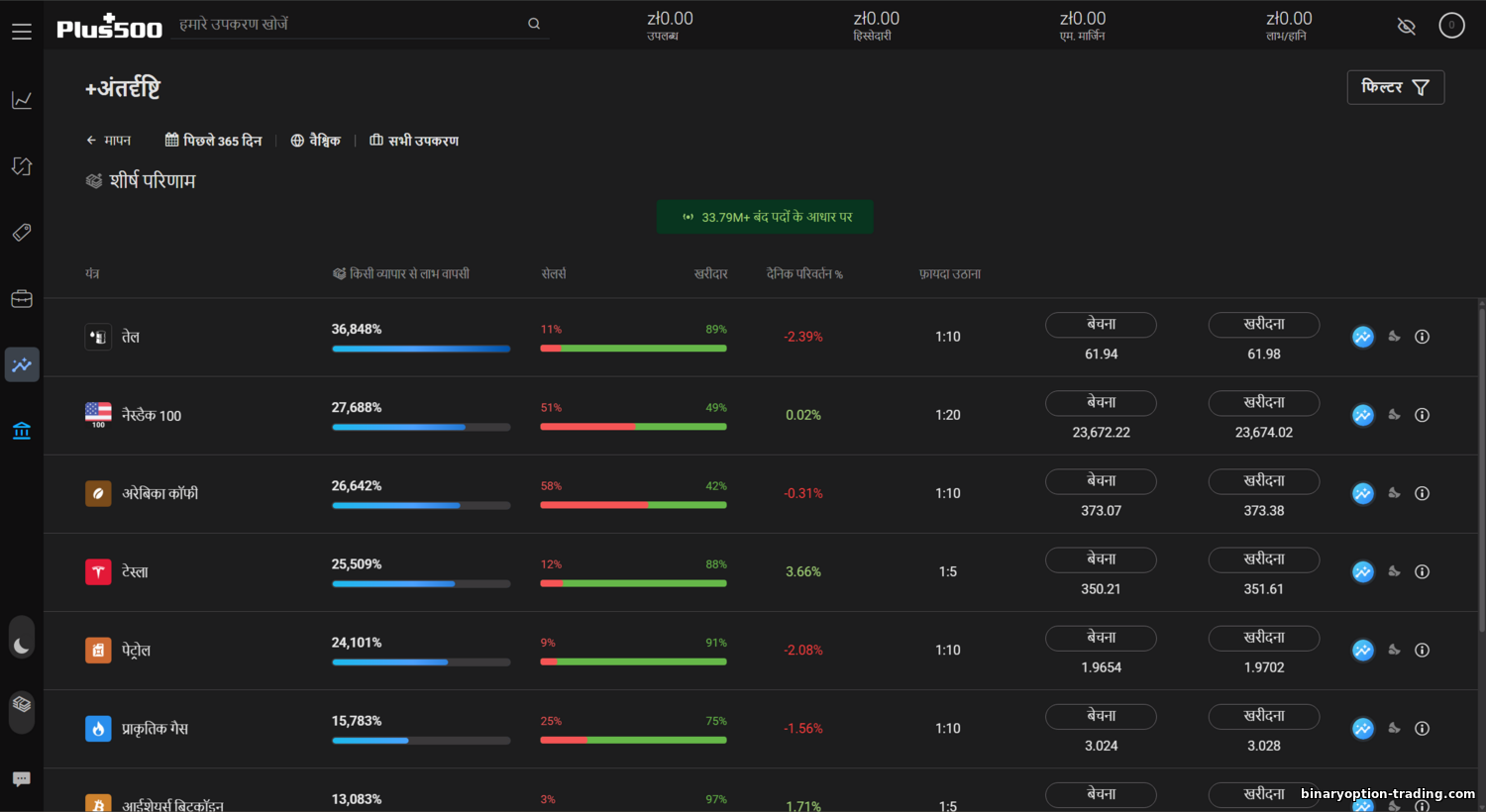Open the trade chart icon in the sidebar
The width and height of the screenshot is (1486, 812).
22,100
